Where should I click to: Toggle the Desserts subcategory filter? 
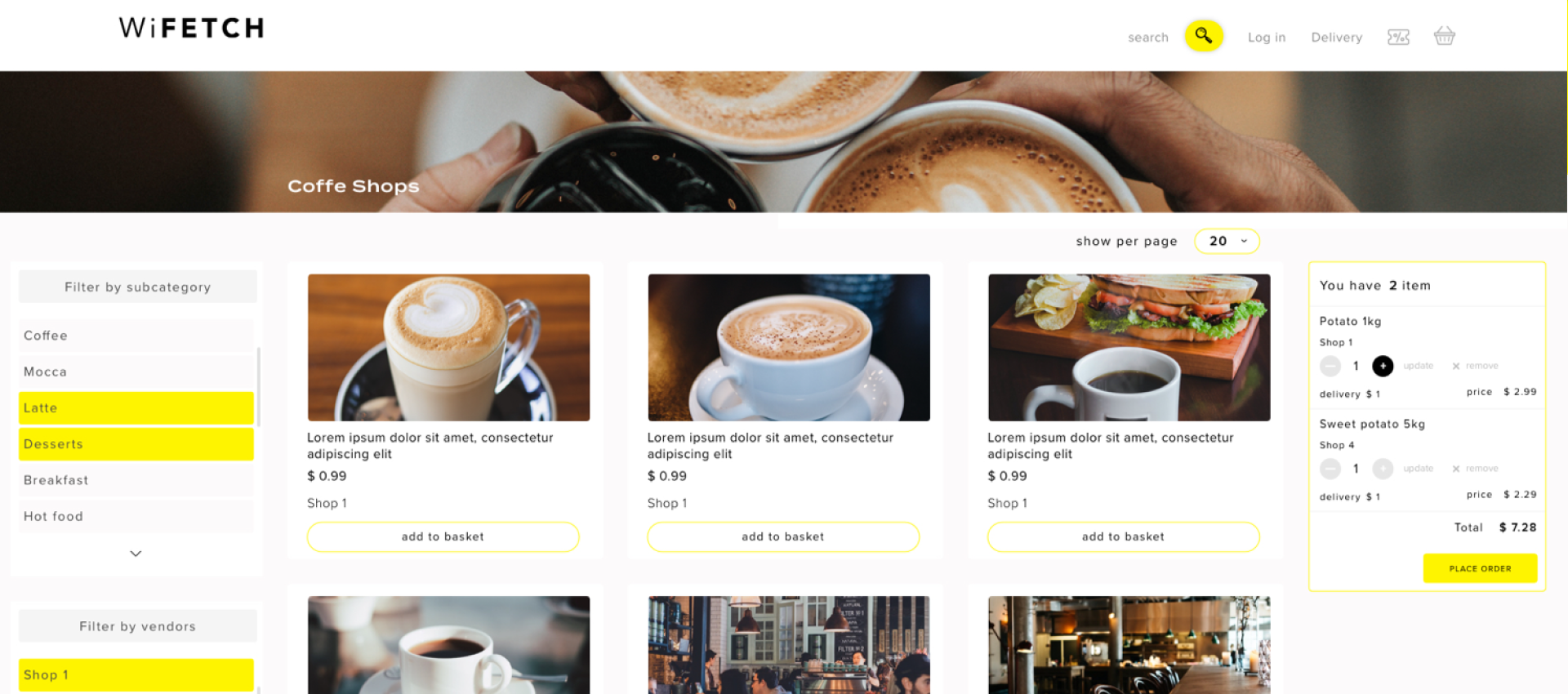pyautogui.click(x=136, y=444)
